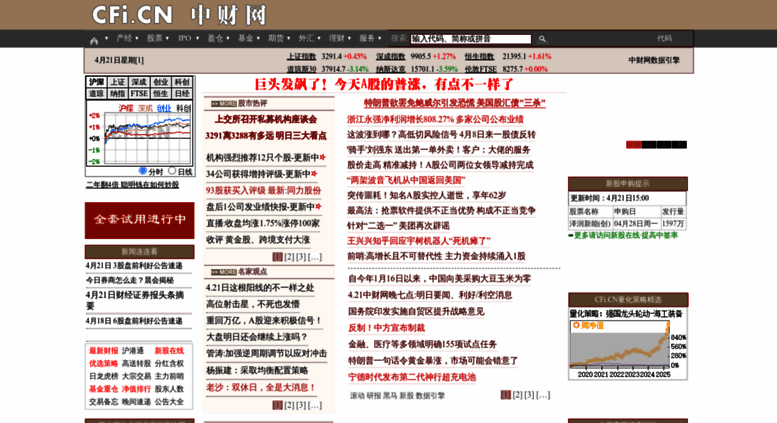Open the 道琼斯30 index link
The height and width of the screenshot is (423, 777).
[301, 69]
